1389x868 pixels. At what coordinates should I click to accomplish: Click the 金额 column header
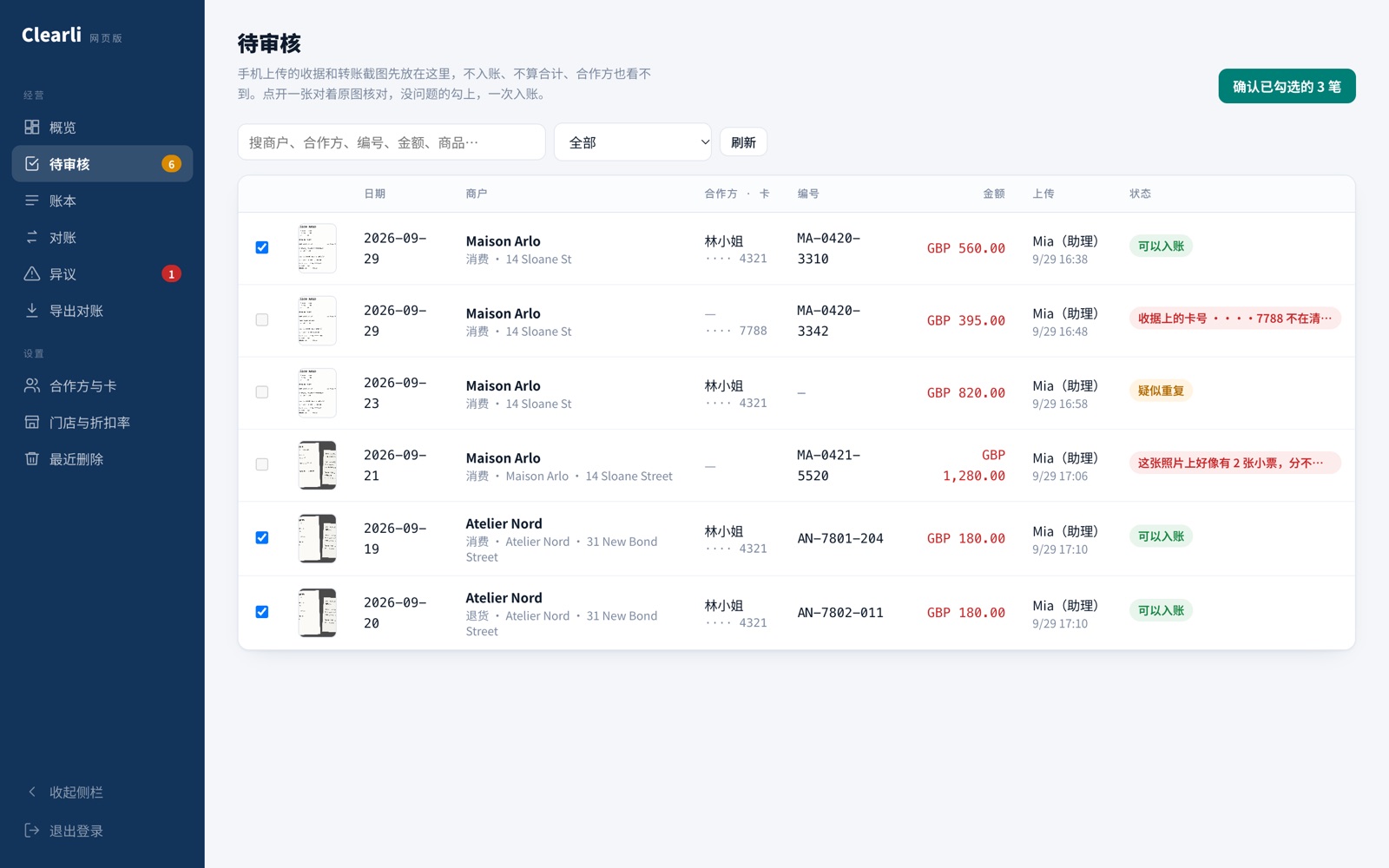pos(993,194)
